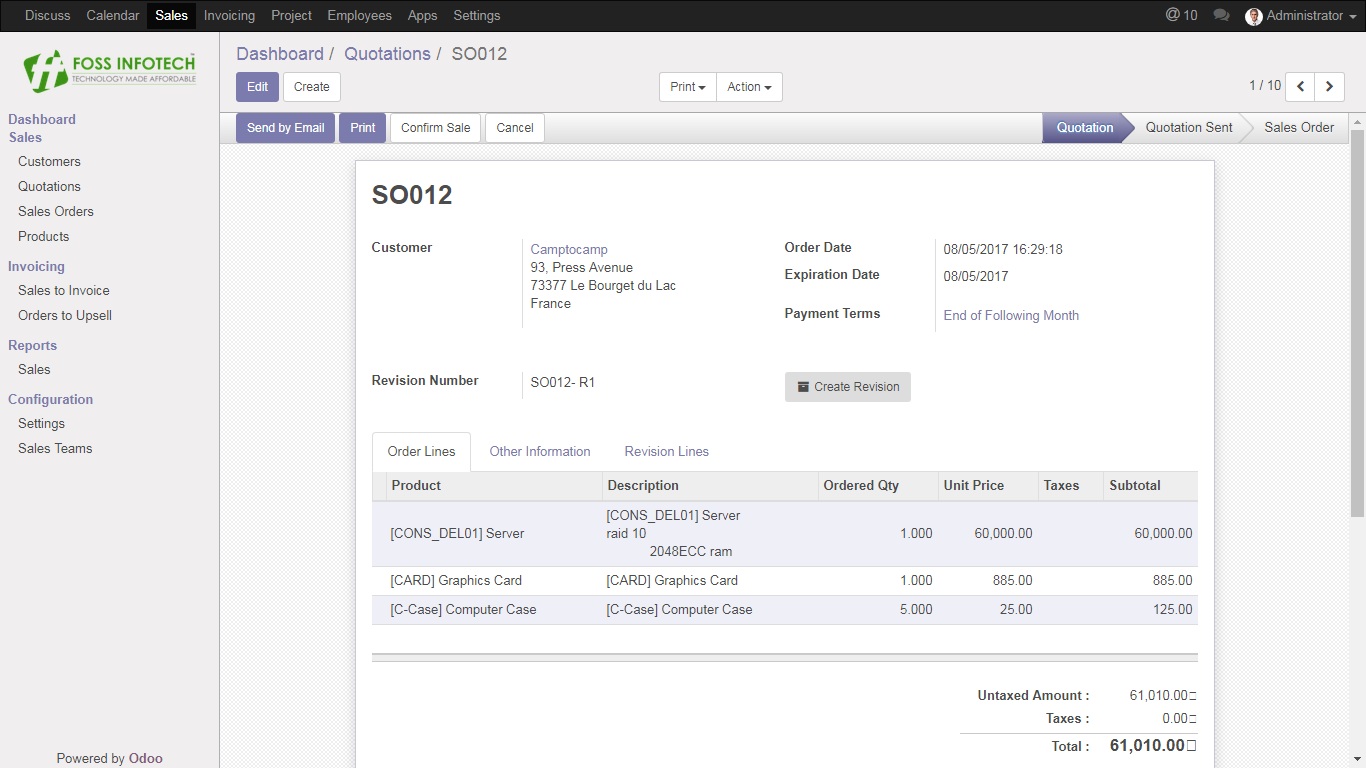The image size is (1366, 768).
Task: Click the vertical page scrollbar
Action: point(1357,324)
